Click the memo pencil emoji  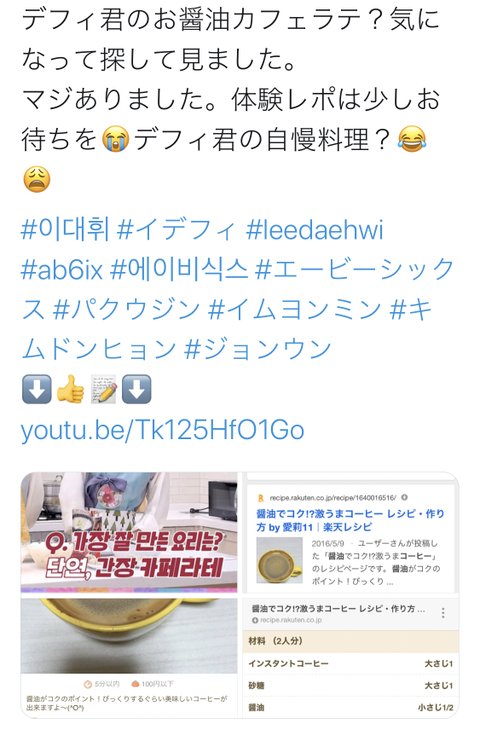point(104,389)
